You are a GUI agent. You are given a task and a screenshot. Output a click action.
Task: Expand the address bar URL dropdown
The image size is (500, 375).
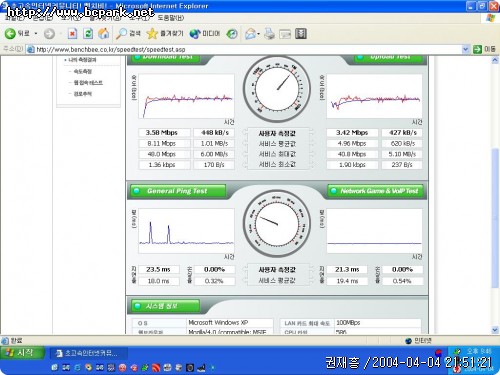pyautogui.click(x=465, y=49)
